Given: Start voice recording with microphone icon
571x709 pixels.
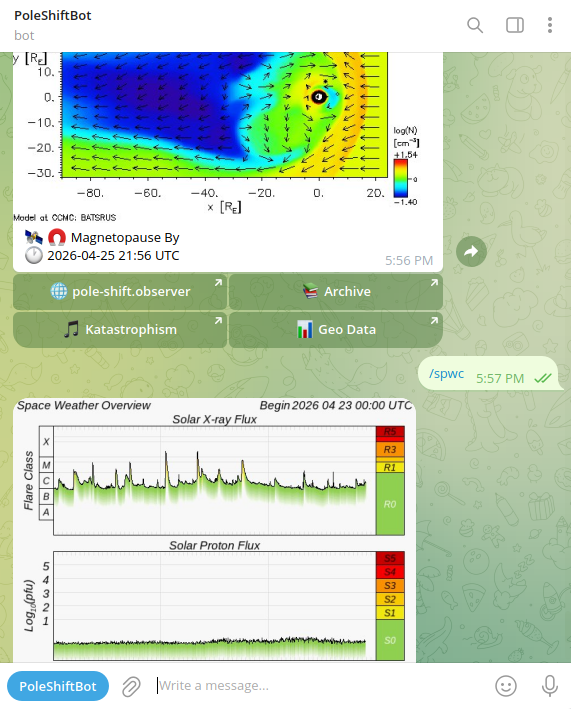Looking at the screenshot, I should [549, 686].
